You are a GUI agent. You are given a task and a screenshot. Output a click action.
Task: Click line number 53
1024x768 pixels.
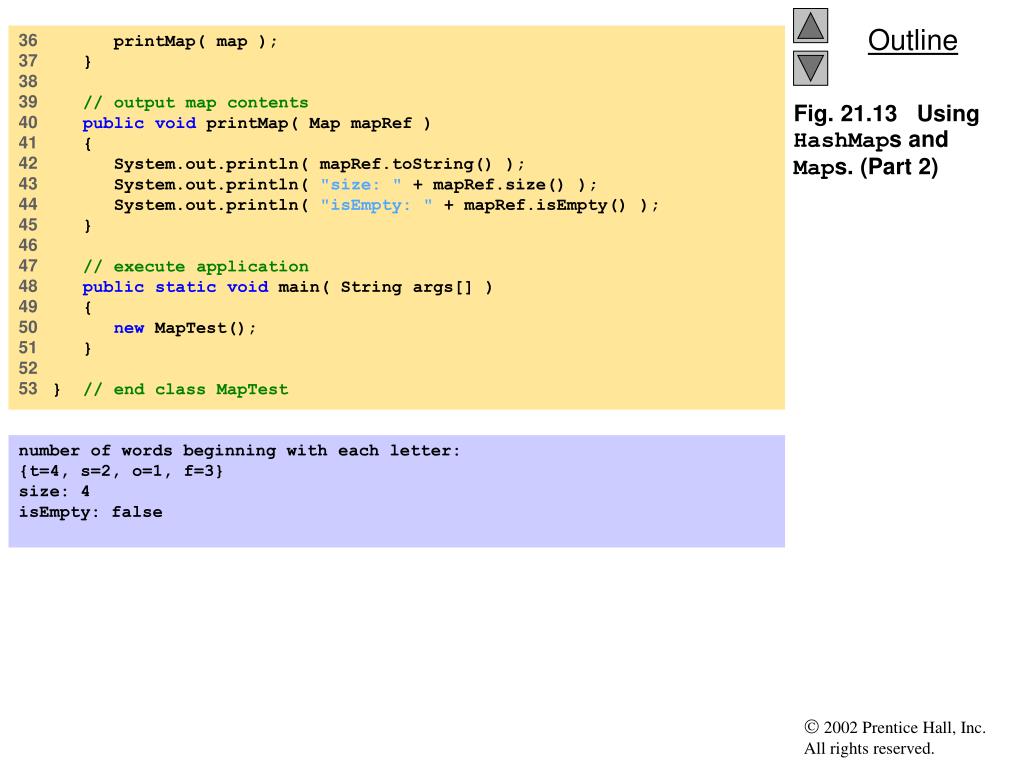point(28,389)
